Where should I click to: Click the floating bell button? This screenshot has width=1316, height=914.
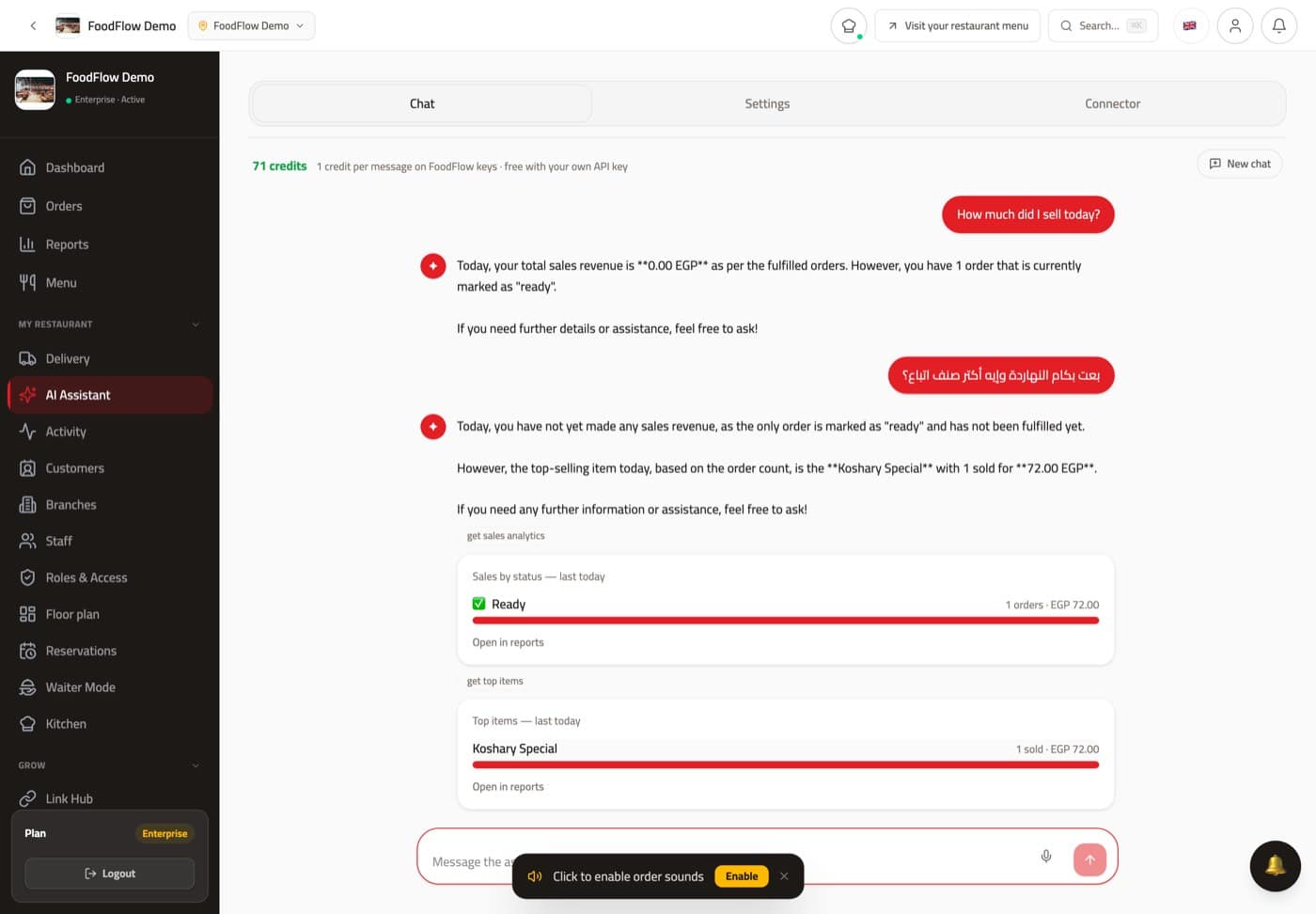click(x=1275, y=865)
